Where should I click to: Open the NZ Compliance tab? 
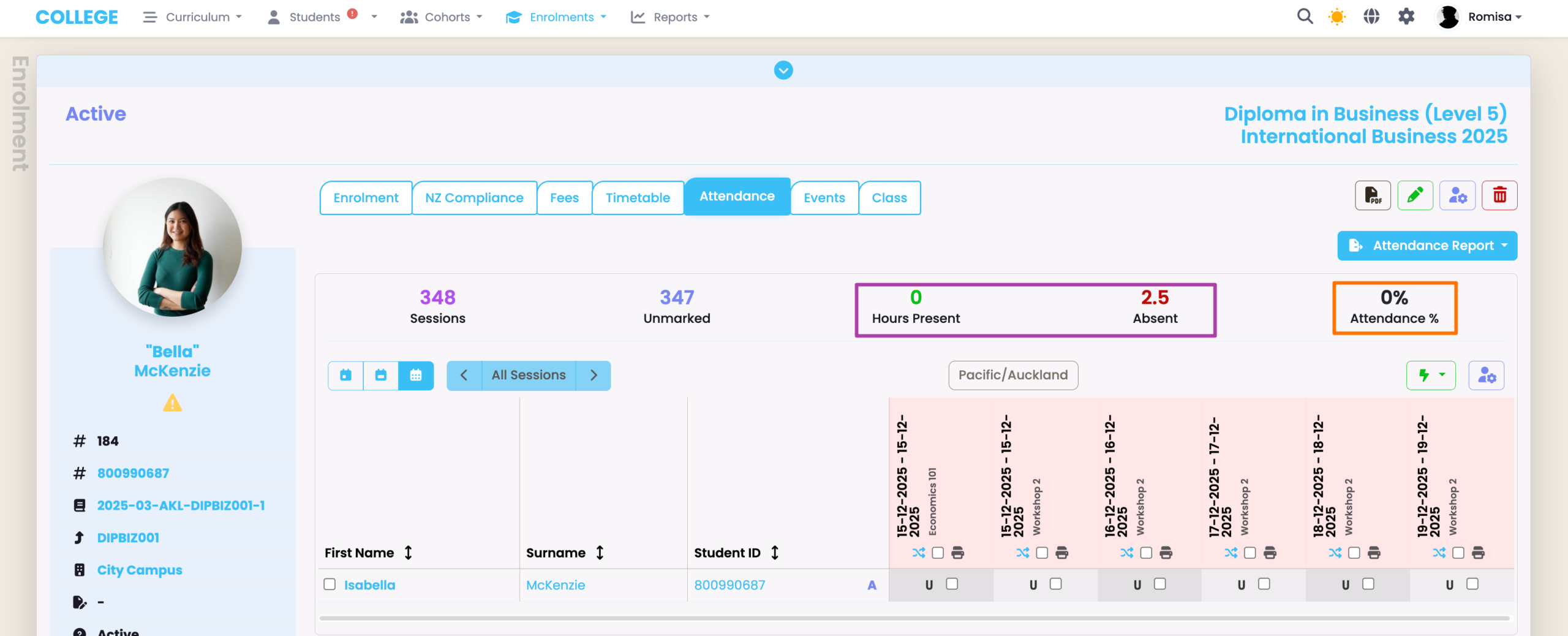(x=474, y=198)
